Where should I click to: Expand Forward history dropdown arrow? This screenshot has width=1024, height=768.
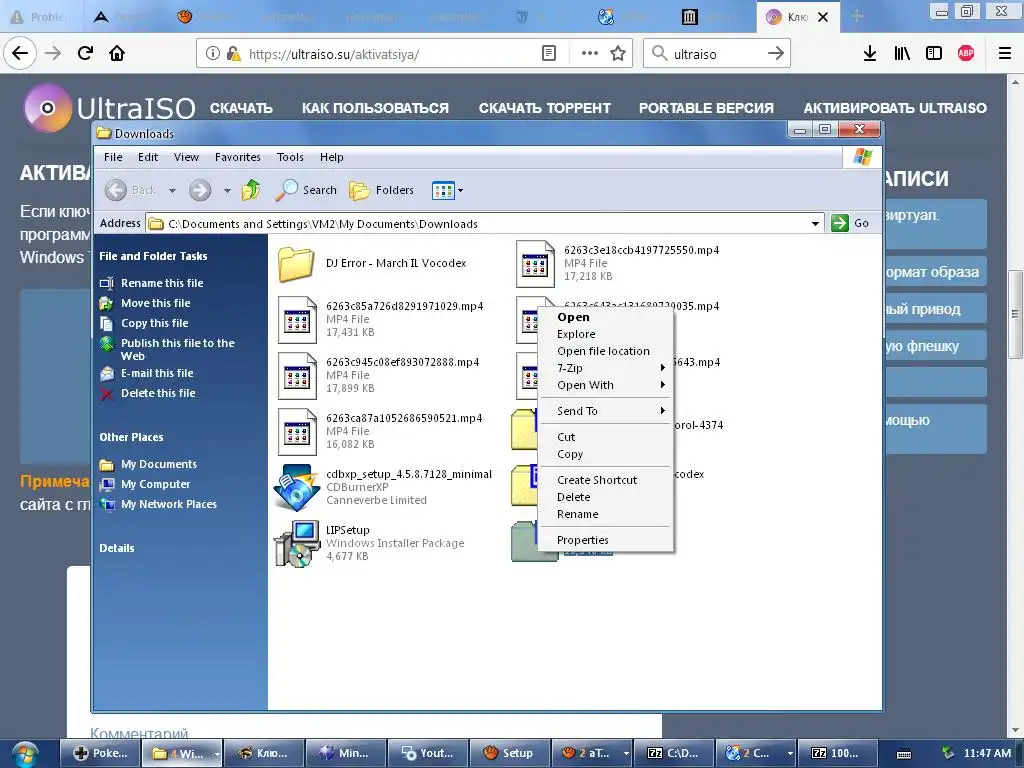click(x=227, y=191)
